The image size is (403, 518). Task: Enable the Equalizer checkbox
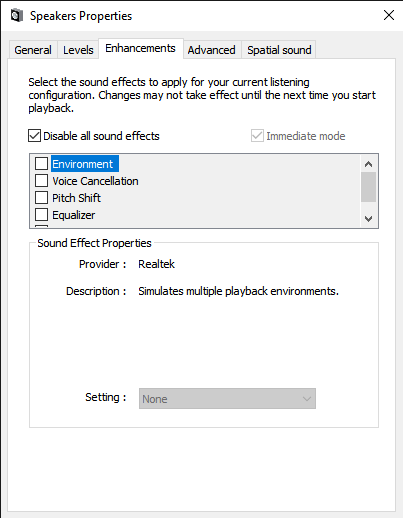pos(41,215)
